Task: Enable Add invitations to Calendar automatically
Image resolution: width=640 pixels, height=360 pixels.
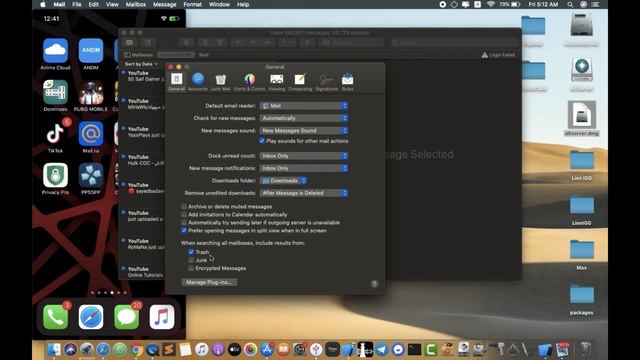Action: pyautogui.click(x=184, y=215)
